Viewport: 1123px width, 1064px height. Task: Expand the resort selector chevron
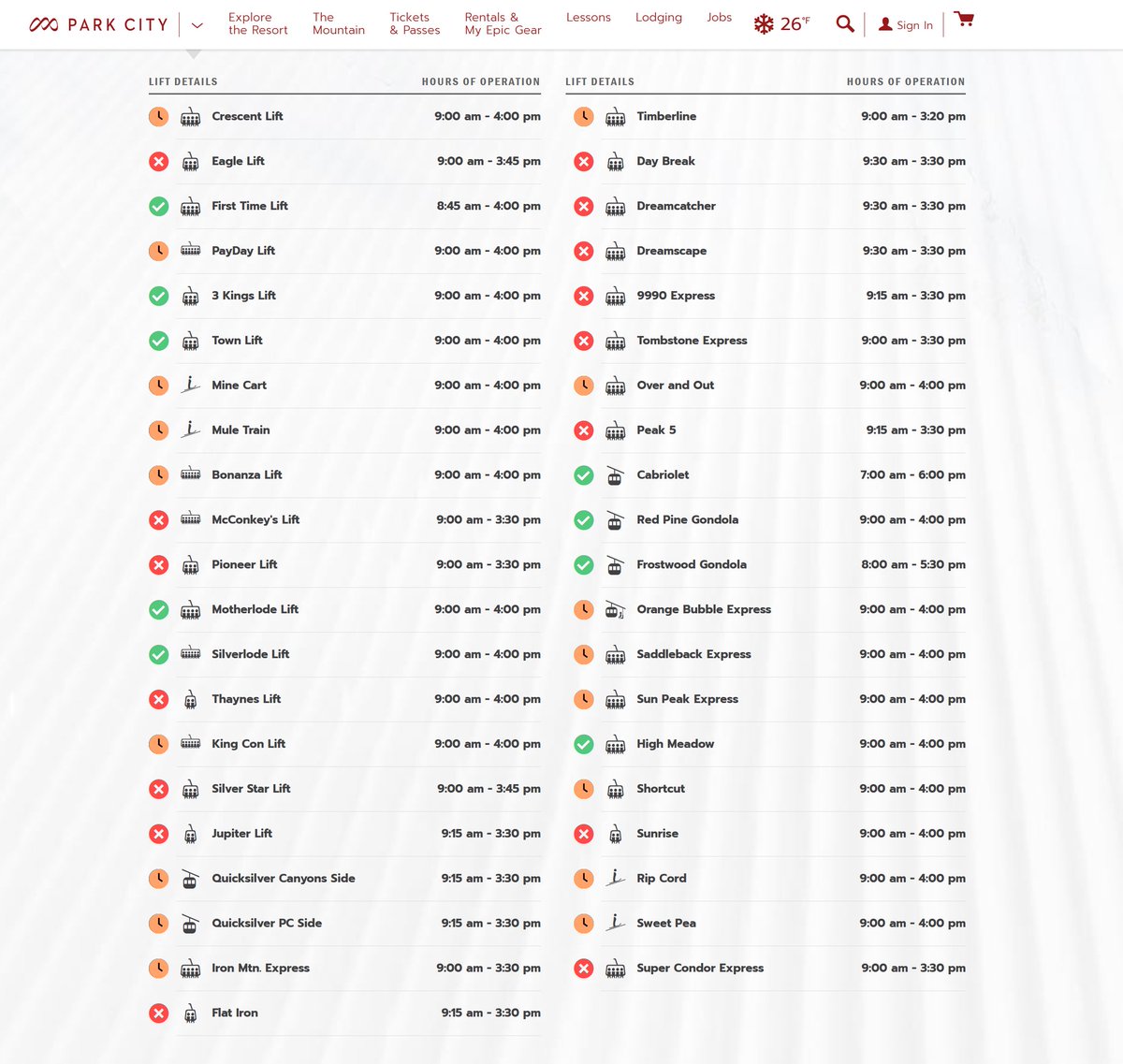pos(197,25)
